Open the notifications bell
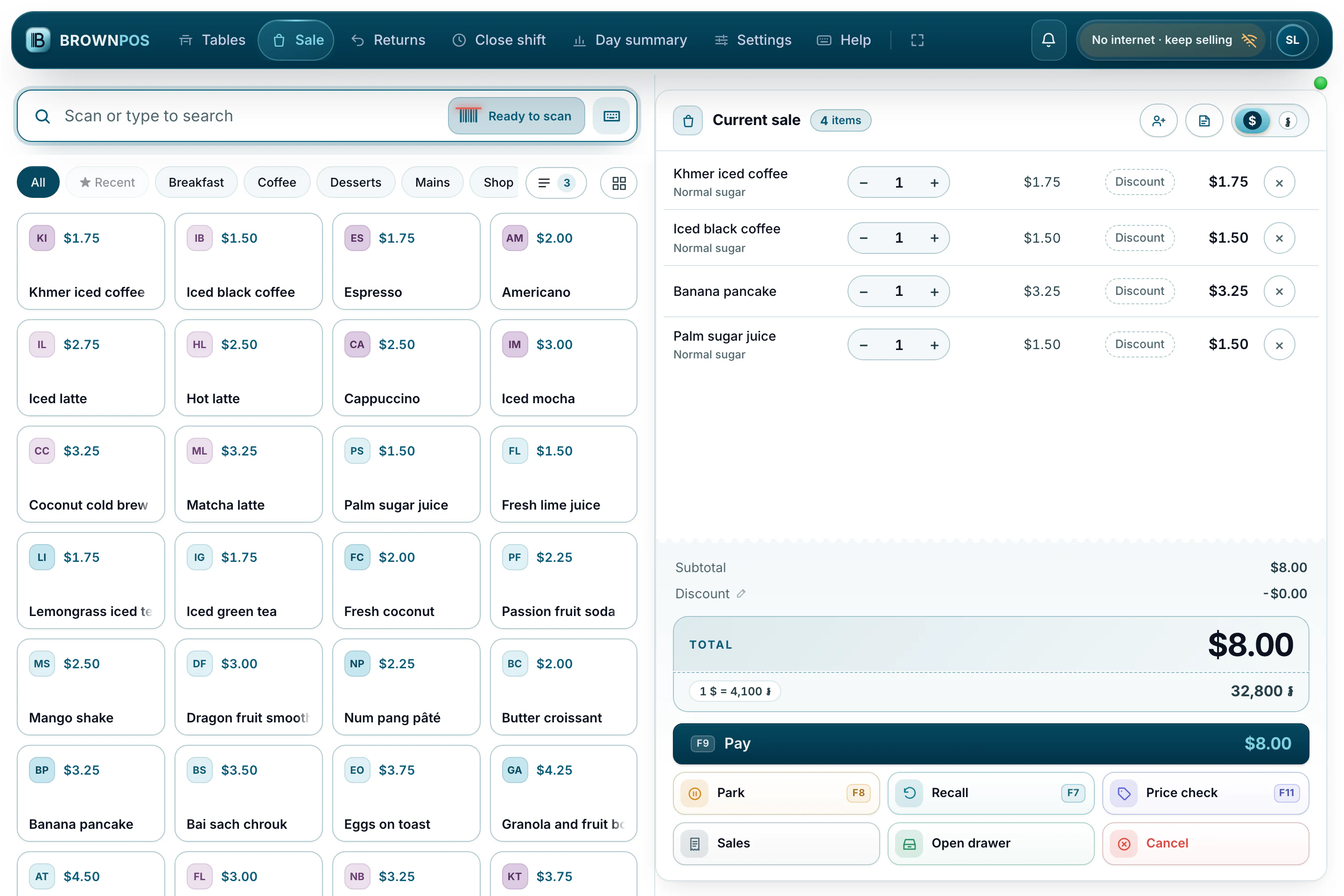 click(x=1048, y=40)
